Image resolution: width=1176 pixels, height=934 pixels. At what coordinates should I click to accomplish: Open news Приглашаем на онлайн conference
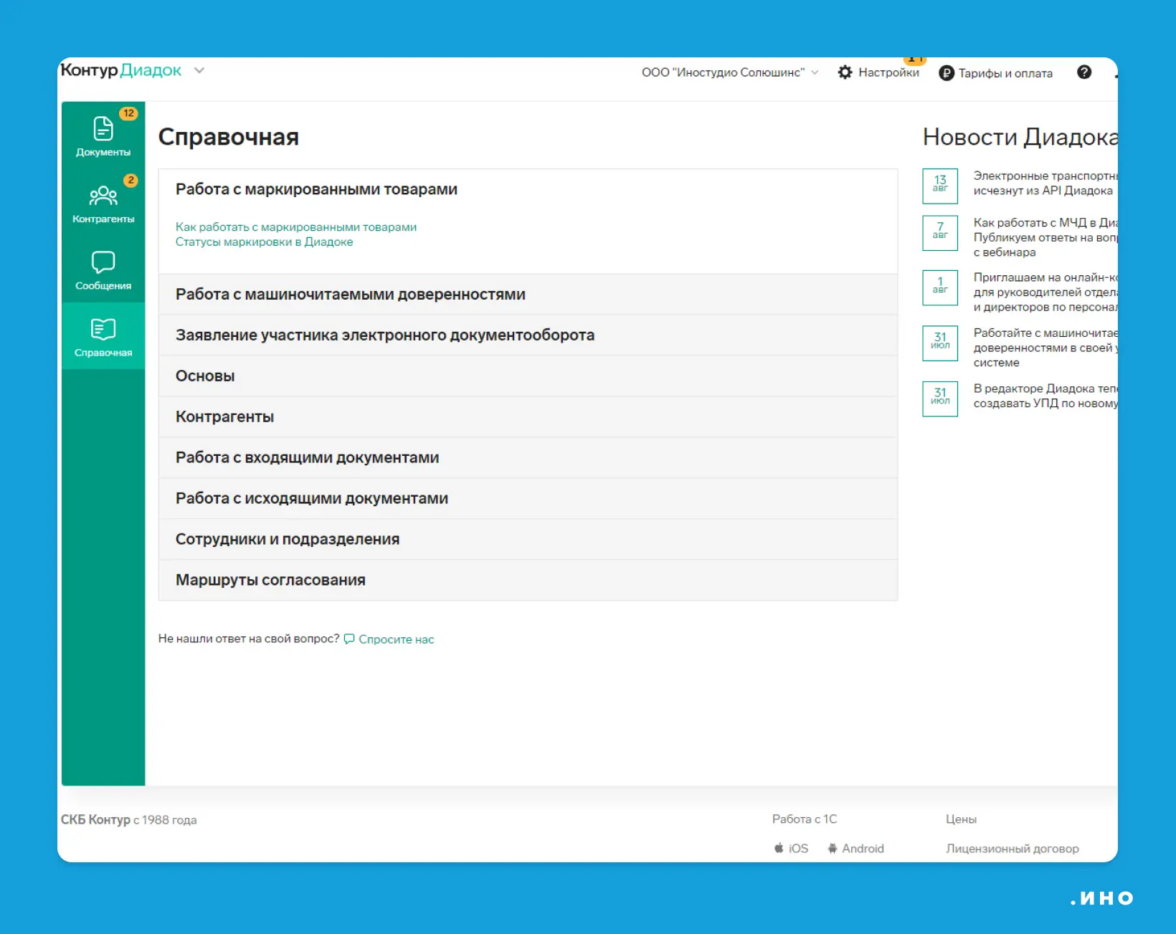click(x=1045, y=292)
